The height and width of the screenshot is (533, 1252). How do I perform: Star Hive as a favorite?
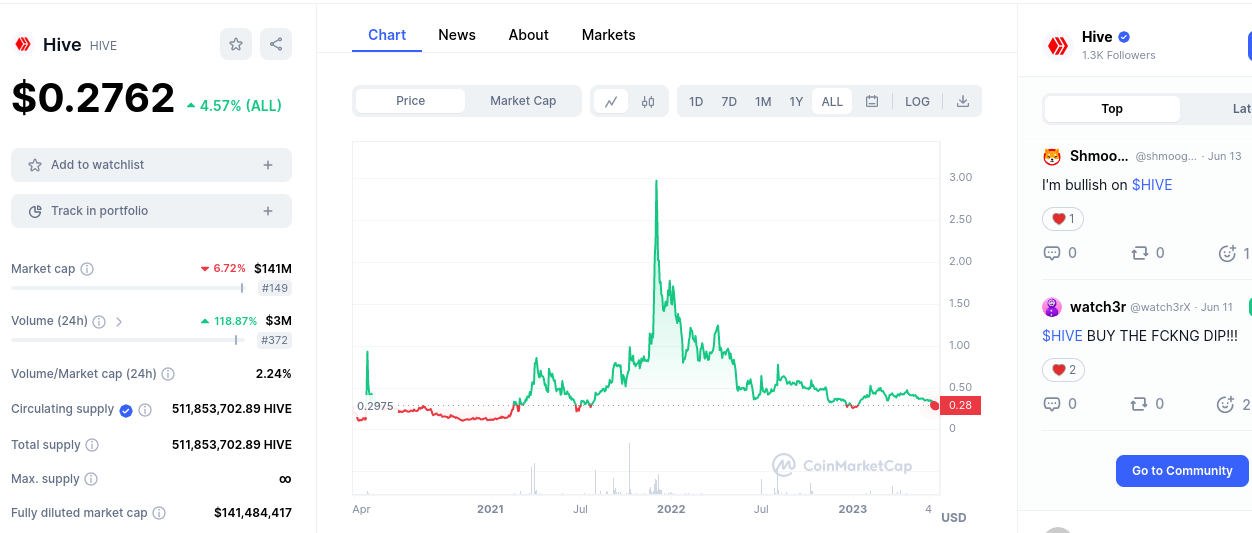(236, 44)
